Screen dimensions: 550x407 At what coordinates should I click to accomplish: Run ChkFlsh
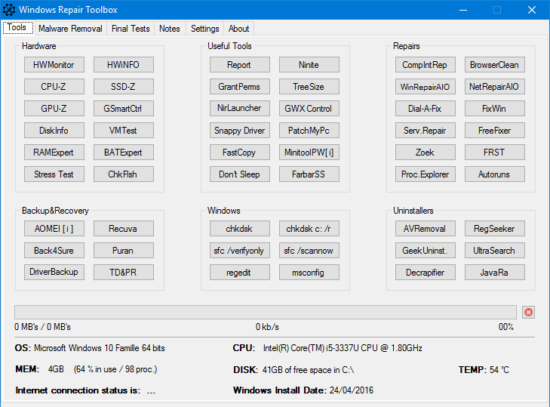point(123,174)
